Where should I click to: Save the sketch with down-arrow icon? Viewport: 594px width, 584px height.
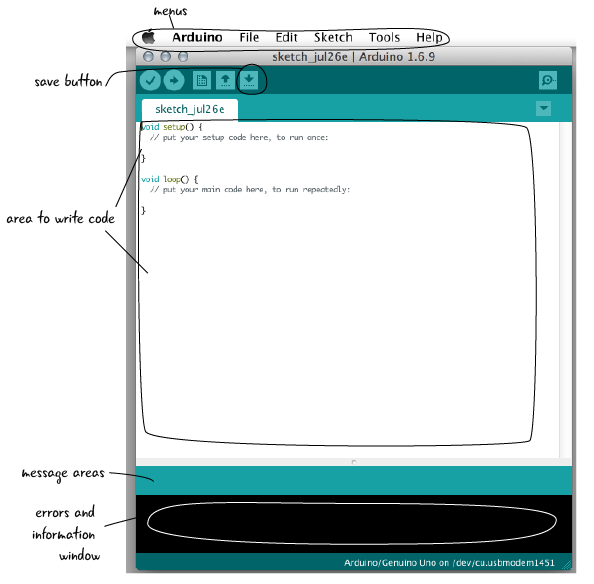point(249,80)
